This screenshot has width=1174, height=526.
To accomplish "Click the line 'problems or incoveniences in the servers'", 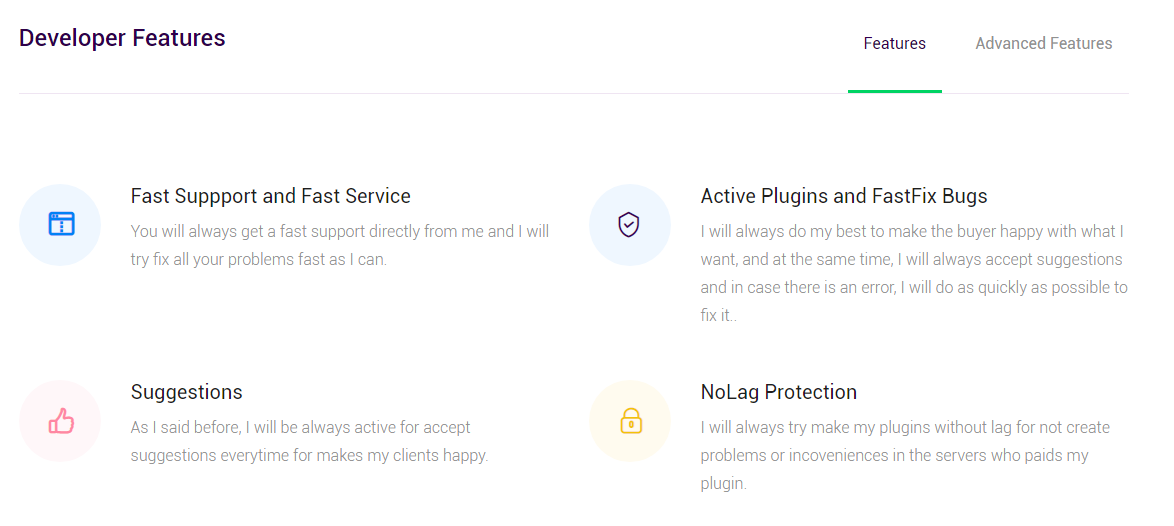I will click(x=894, y=456).
